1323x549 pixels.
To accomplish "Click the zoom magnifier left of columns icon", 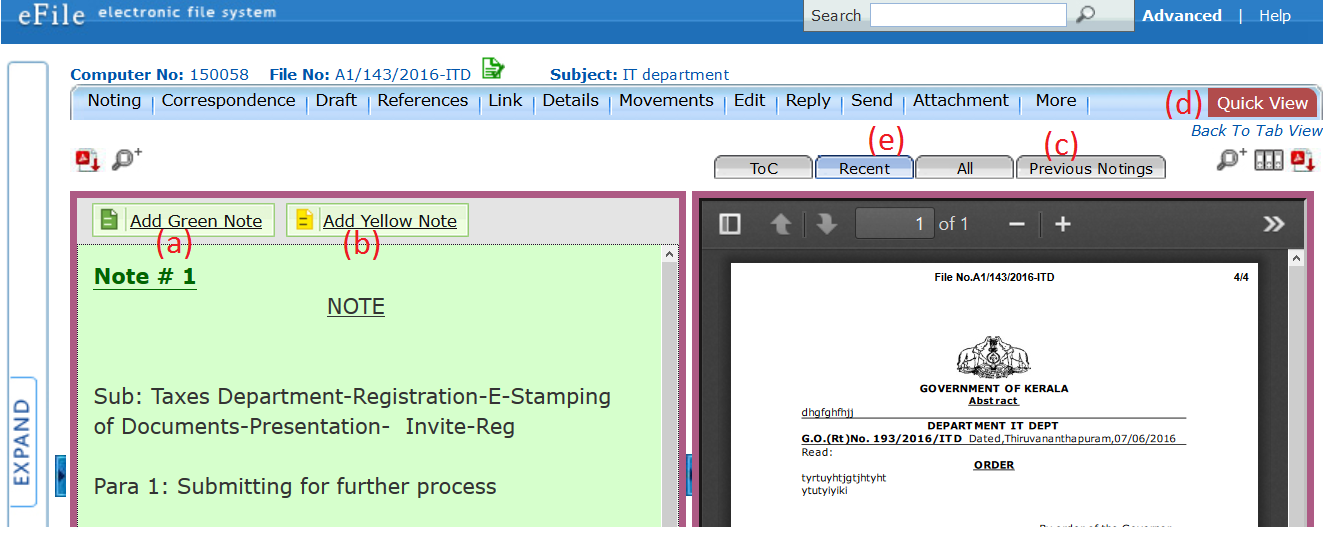I will (1231, 159).
